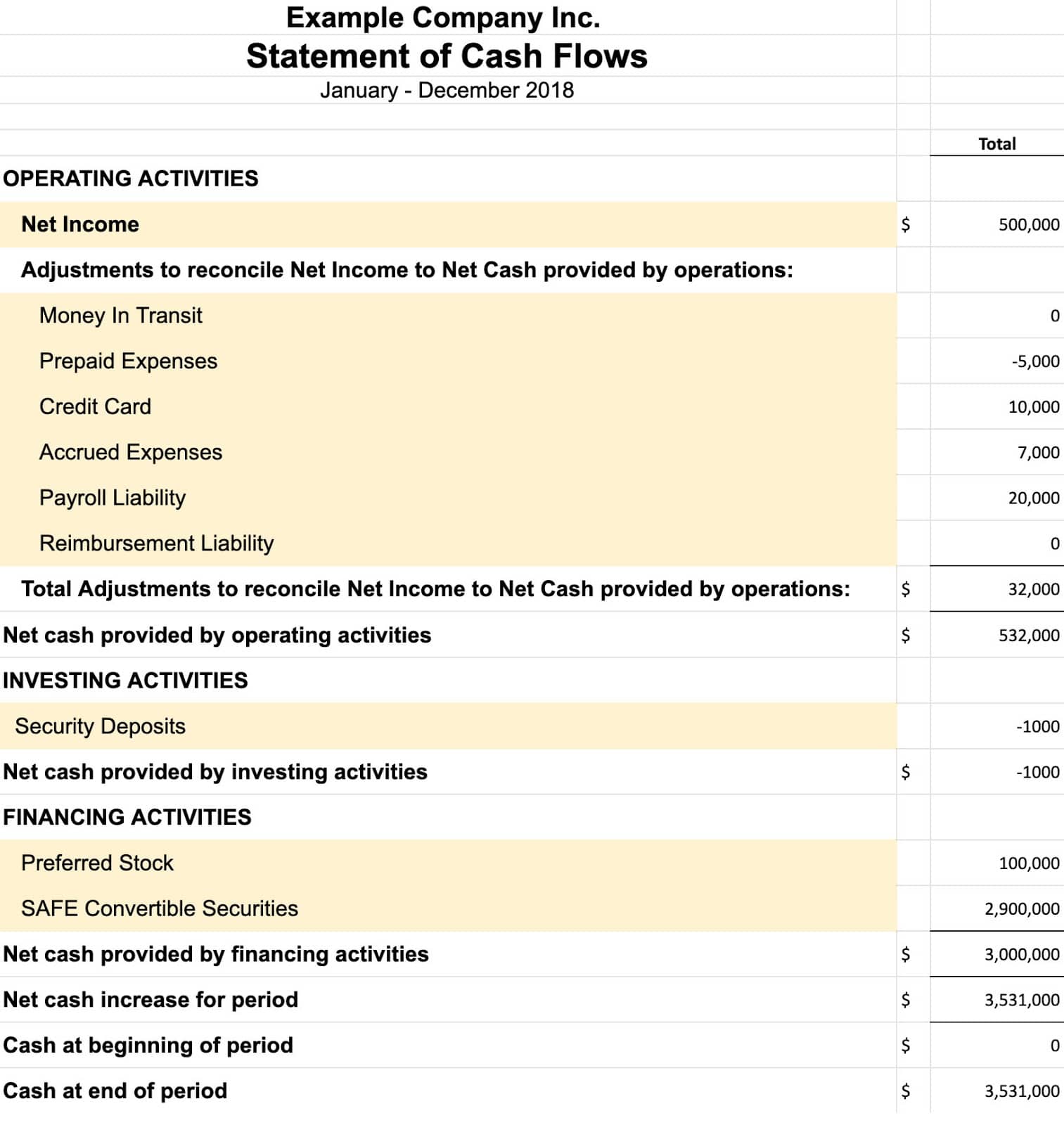Click the Payroll Liability amount 20,000
This screenshot has height=1125, width=1064.
coord(1033,499)
